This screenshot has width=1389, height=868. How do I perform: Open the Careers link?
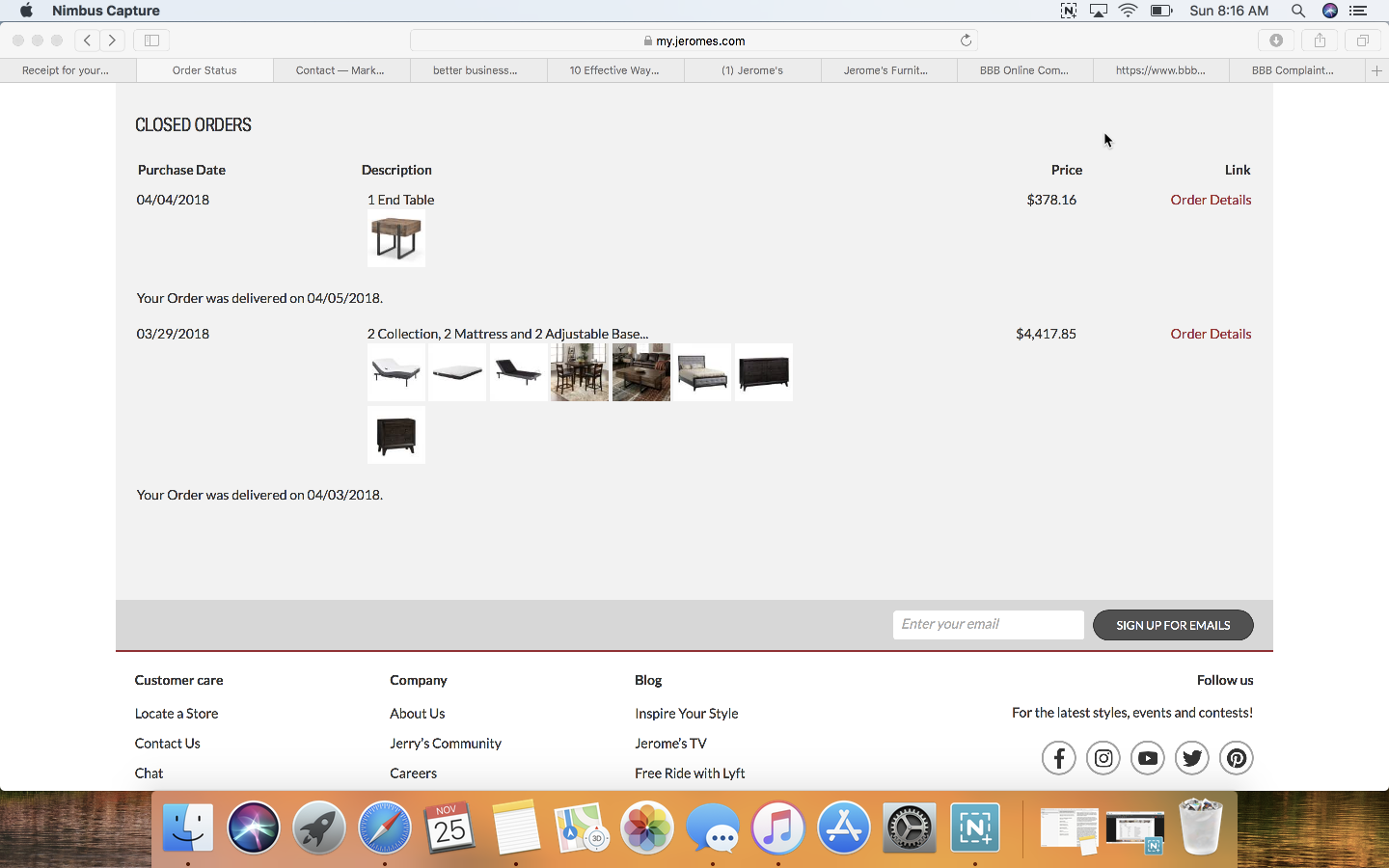(414, 773)
